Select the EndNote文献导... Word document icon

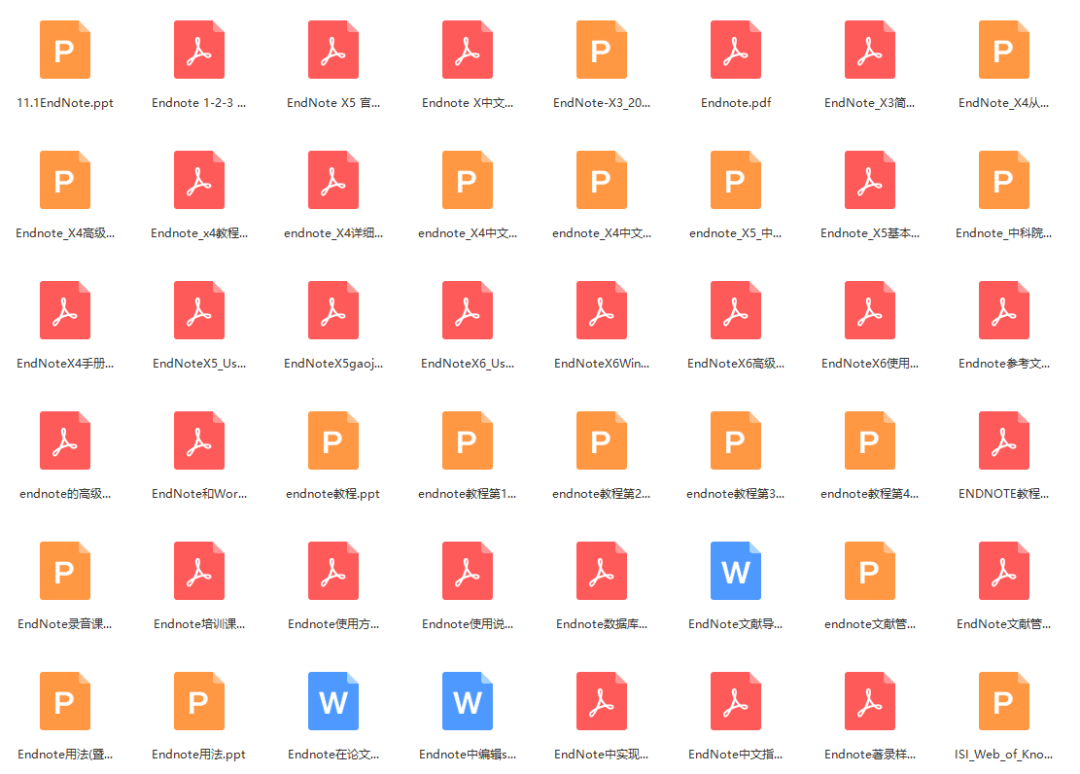[x=736, y=570]
